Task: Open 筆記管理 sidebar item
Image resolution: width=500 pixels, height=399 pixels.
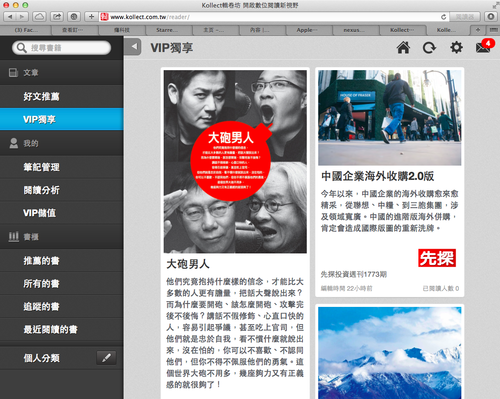Action: (62, 167)
